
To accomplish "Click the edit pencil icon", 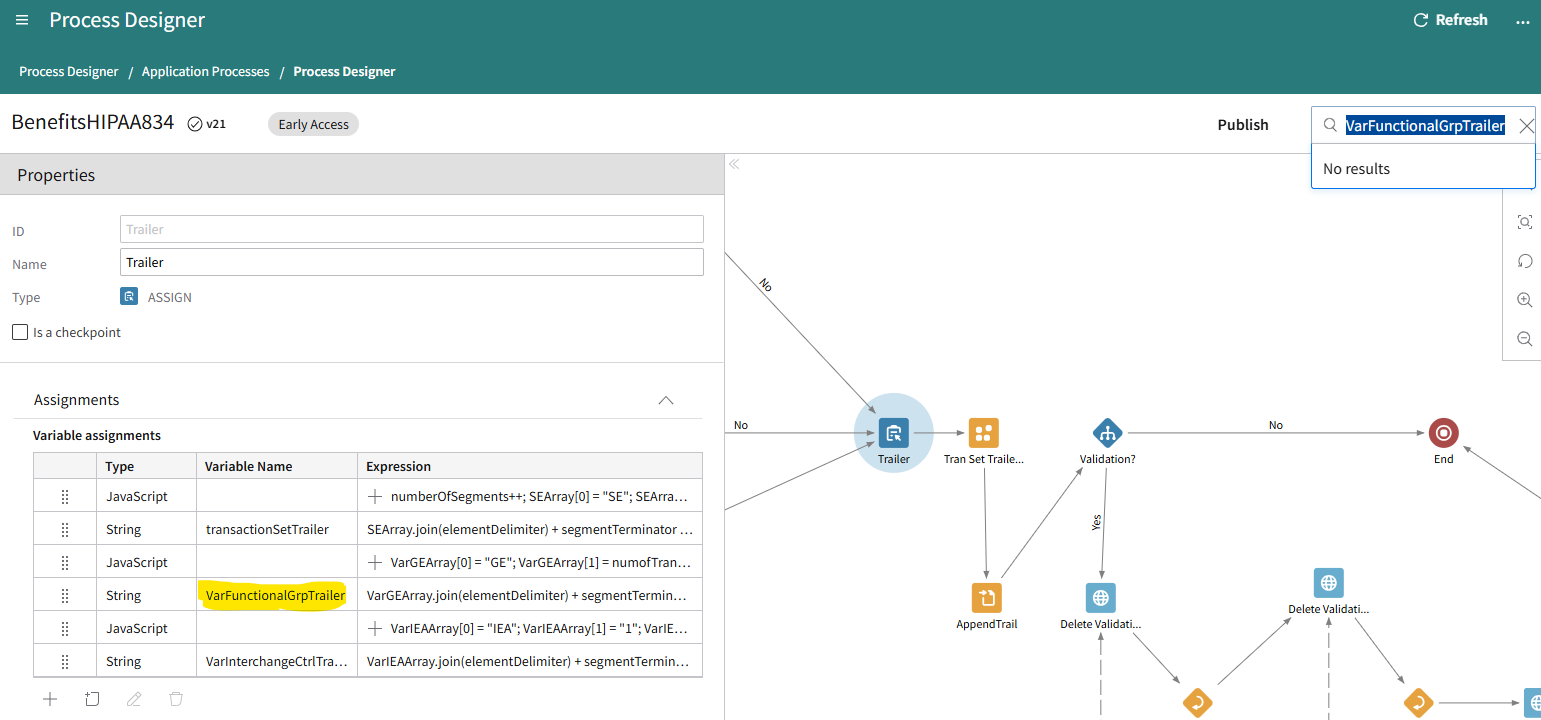I will 134,699.
